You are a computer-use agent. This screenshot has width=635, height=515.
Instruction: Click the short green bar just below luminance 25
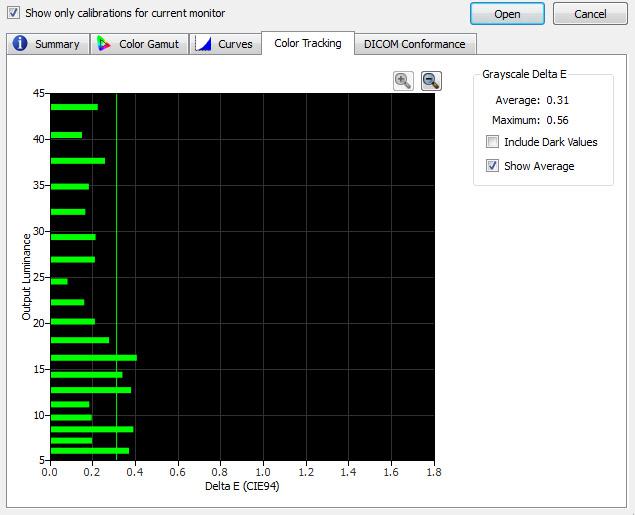tap(59, 281)
